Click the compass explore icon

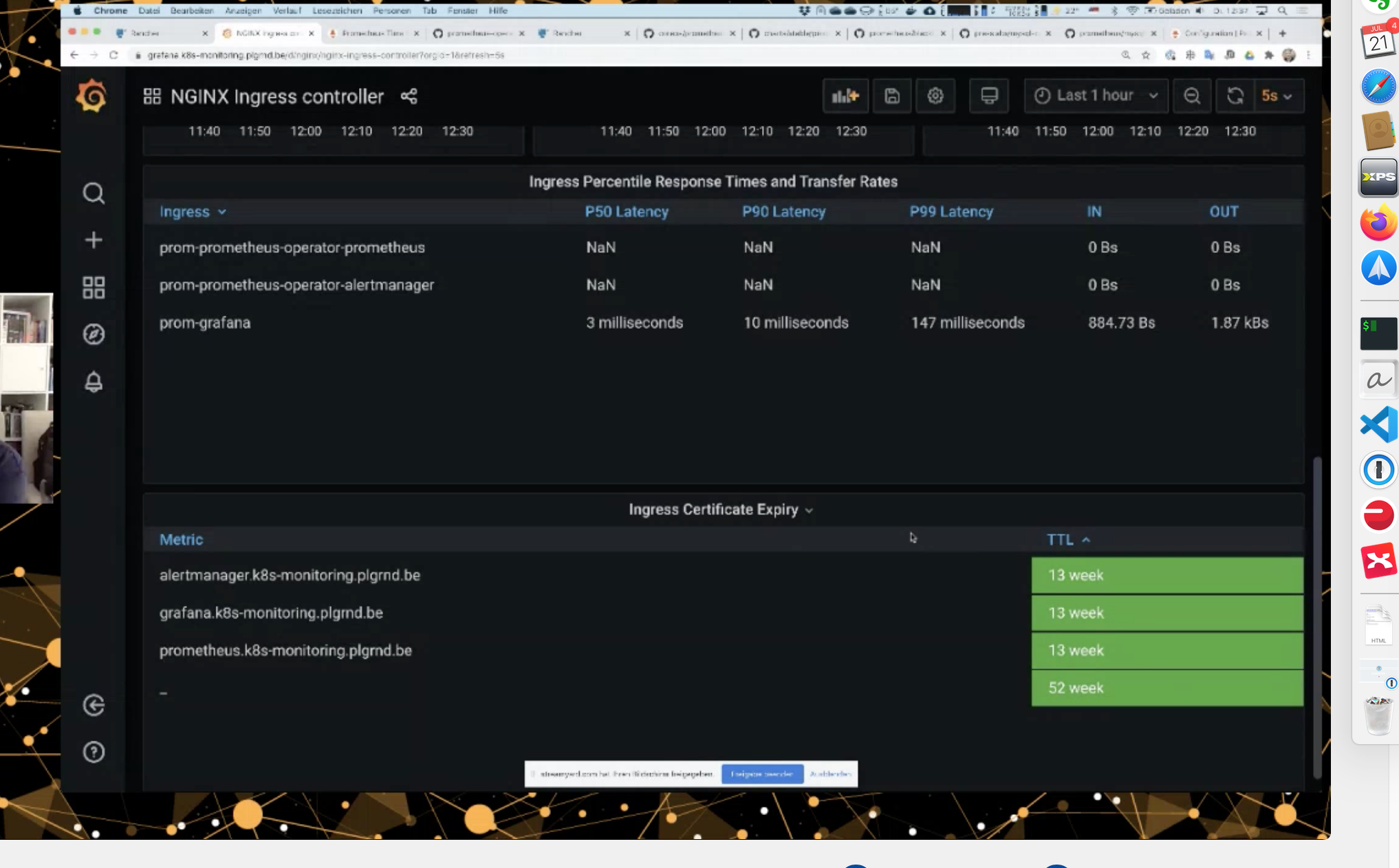(93, 334)
